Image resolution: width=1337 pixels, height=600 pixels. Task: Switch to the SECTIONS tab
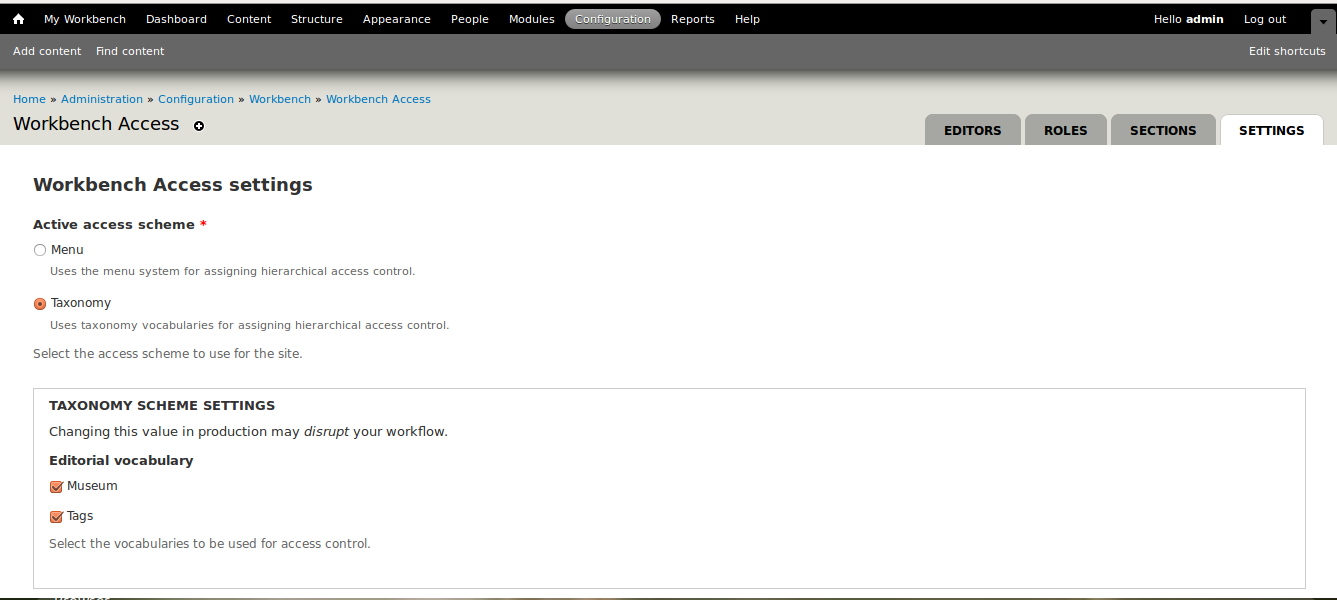(x=1162, y=130)
